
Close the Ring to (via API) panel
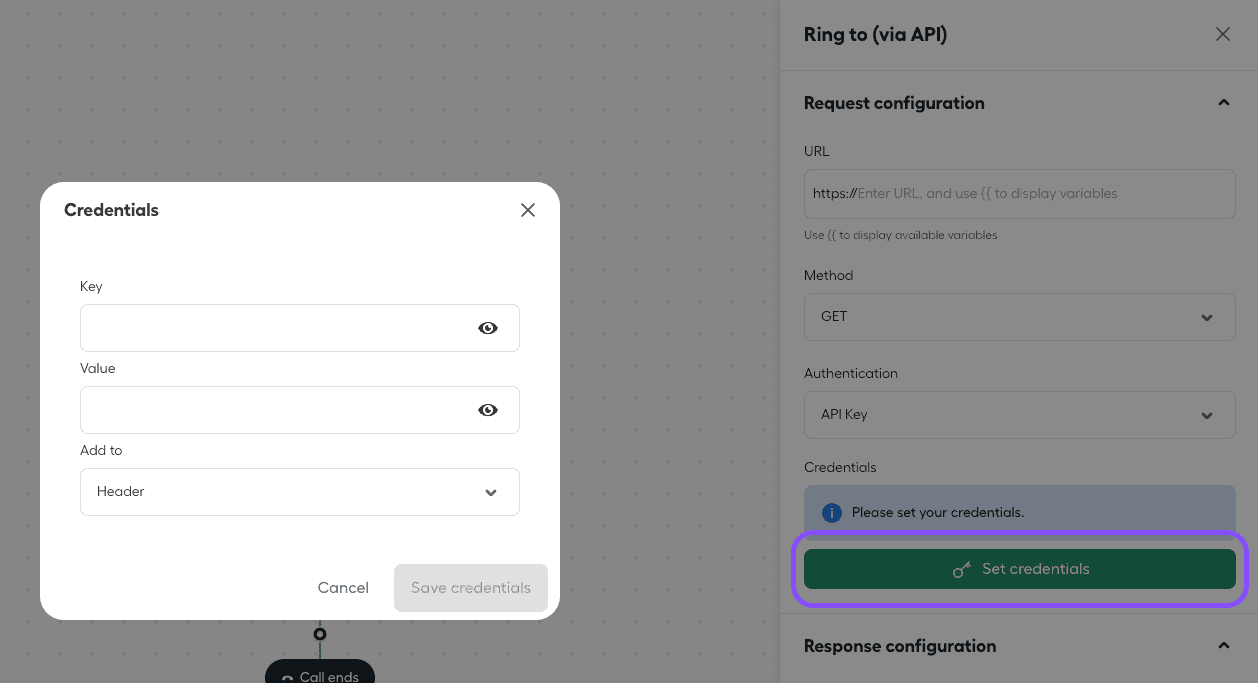coord(1223,34)
